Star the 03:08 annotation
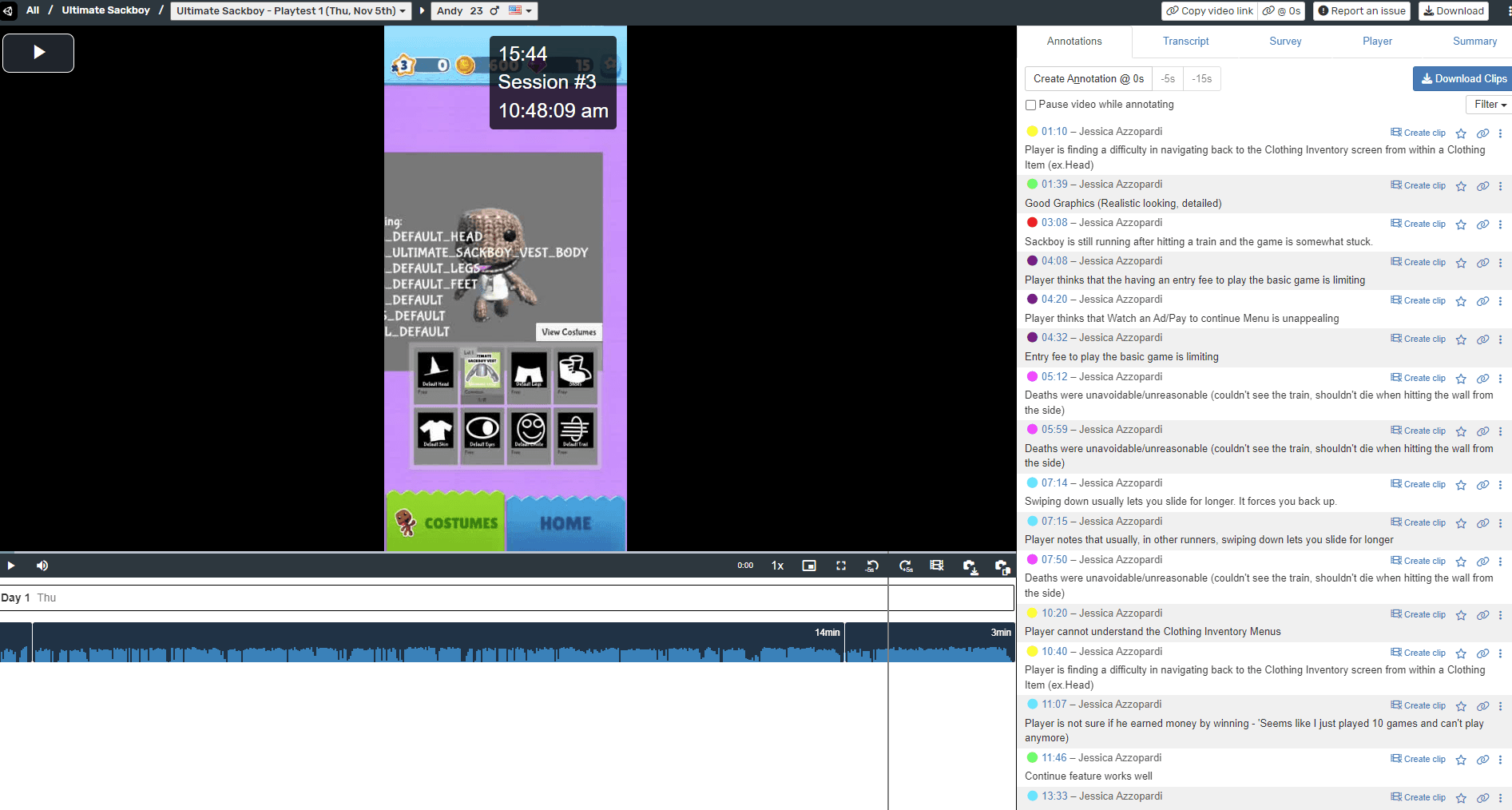The width and height of the screenshot is (1512, 810). [x=1461, y=224]
